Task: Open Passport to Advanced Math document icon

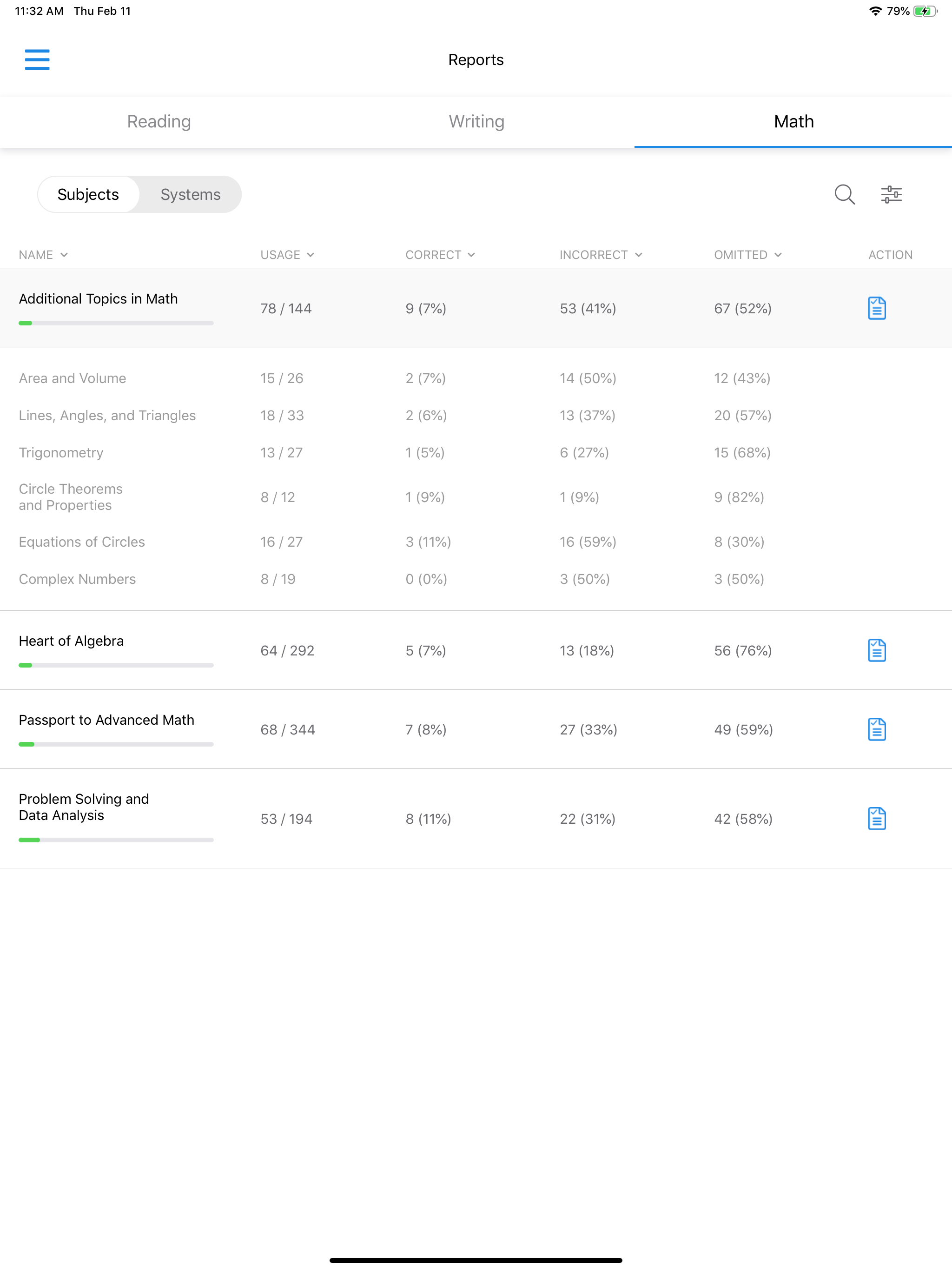Action: coord(876,730)
